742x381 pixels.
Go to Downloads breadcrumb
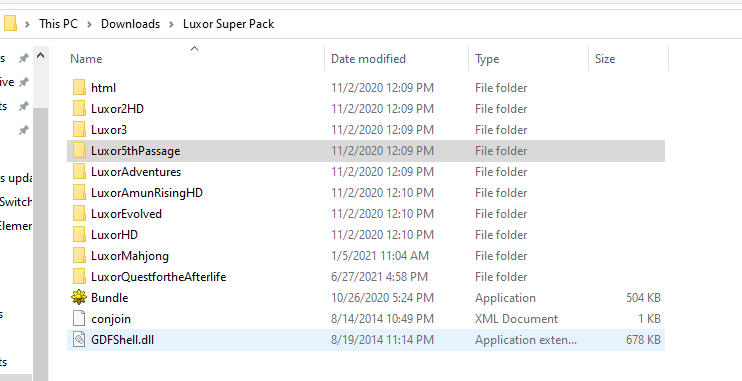click(131, 24)
